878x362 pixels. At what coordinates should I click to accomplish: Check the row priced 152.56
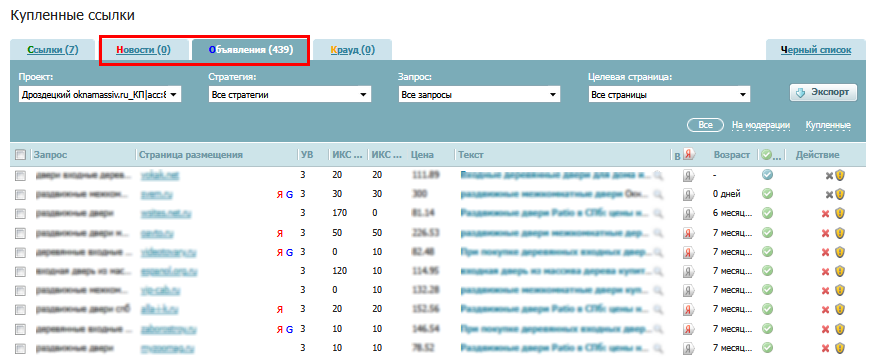click(x=20, y=310)
